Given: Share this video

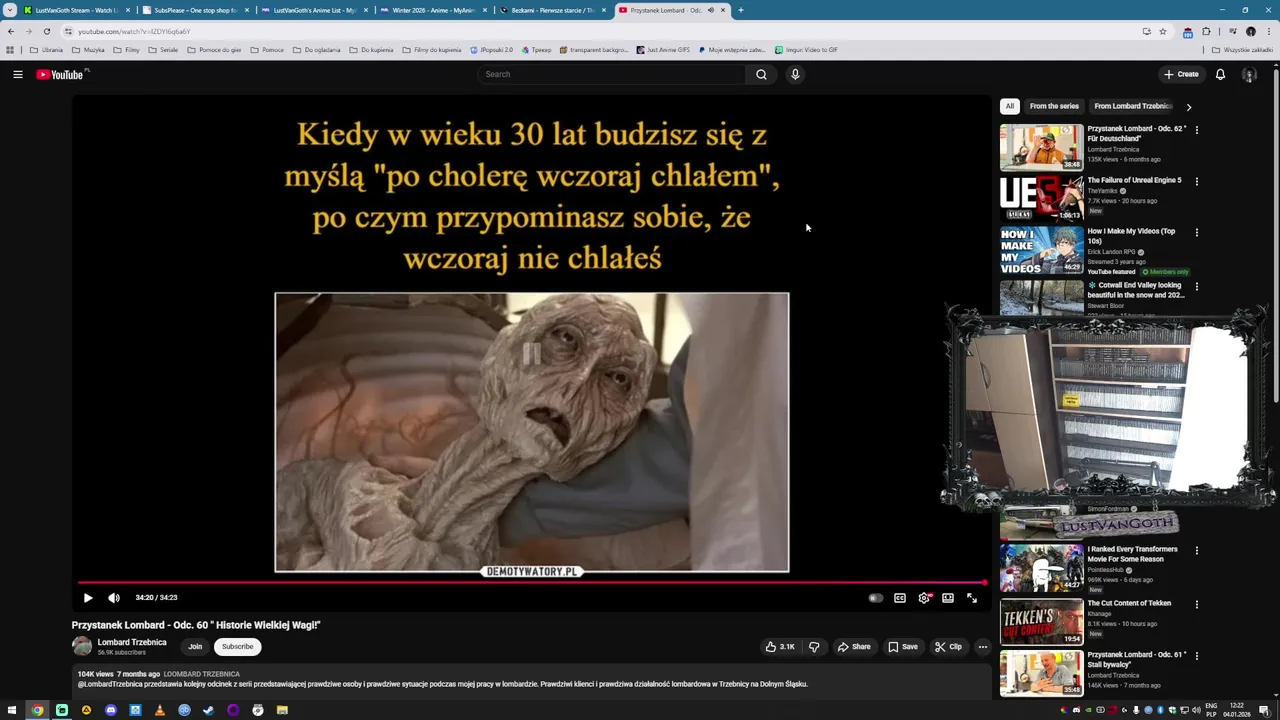Looking at the screenshot, I should pos(853,647).
